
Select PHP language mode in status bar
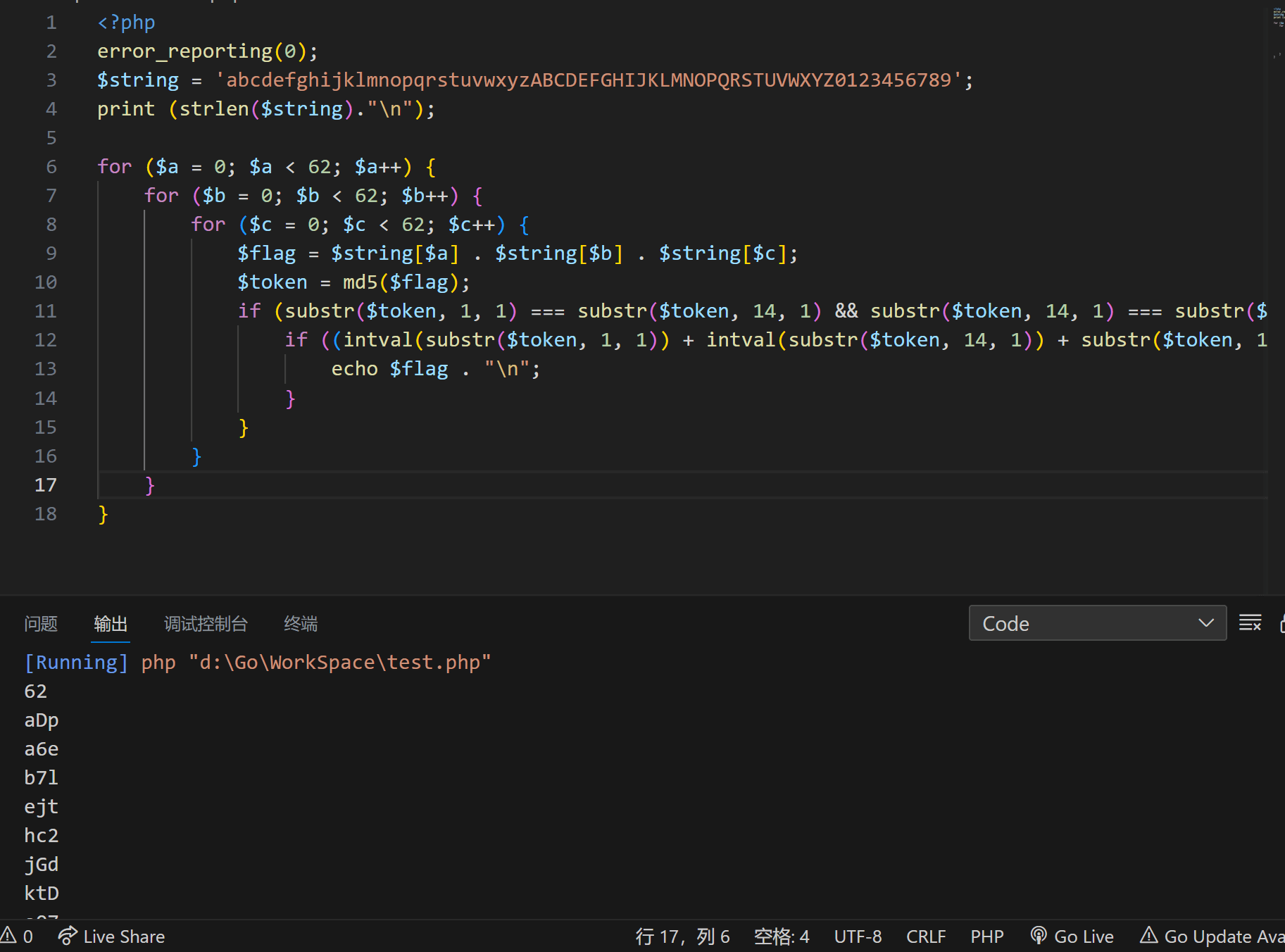coord(987,937)
